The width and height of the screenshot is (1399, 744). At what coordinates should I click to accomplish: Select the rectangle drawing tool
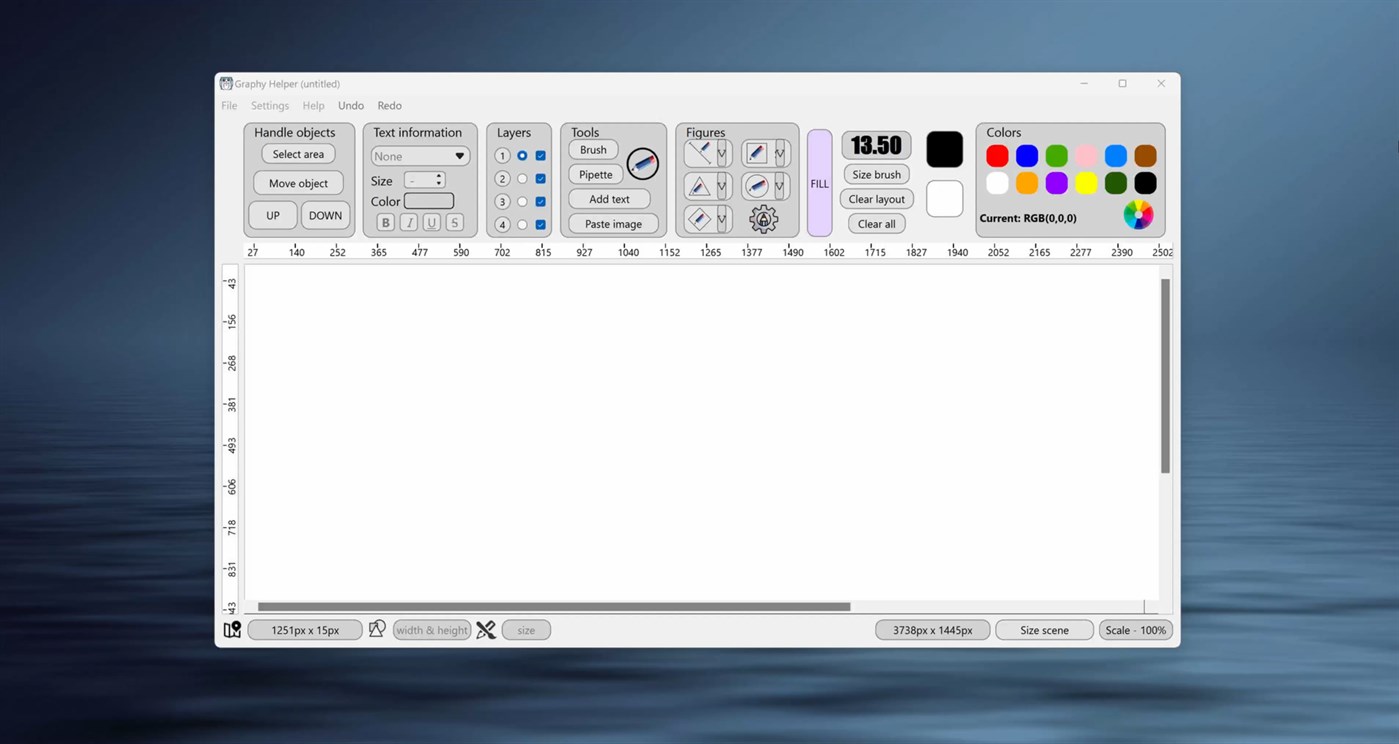pyautogui.click(x=754, y=152)
